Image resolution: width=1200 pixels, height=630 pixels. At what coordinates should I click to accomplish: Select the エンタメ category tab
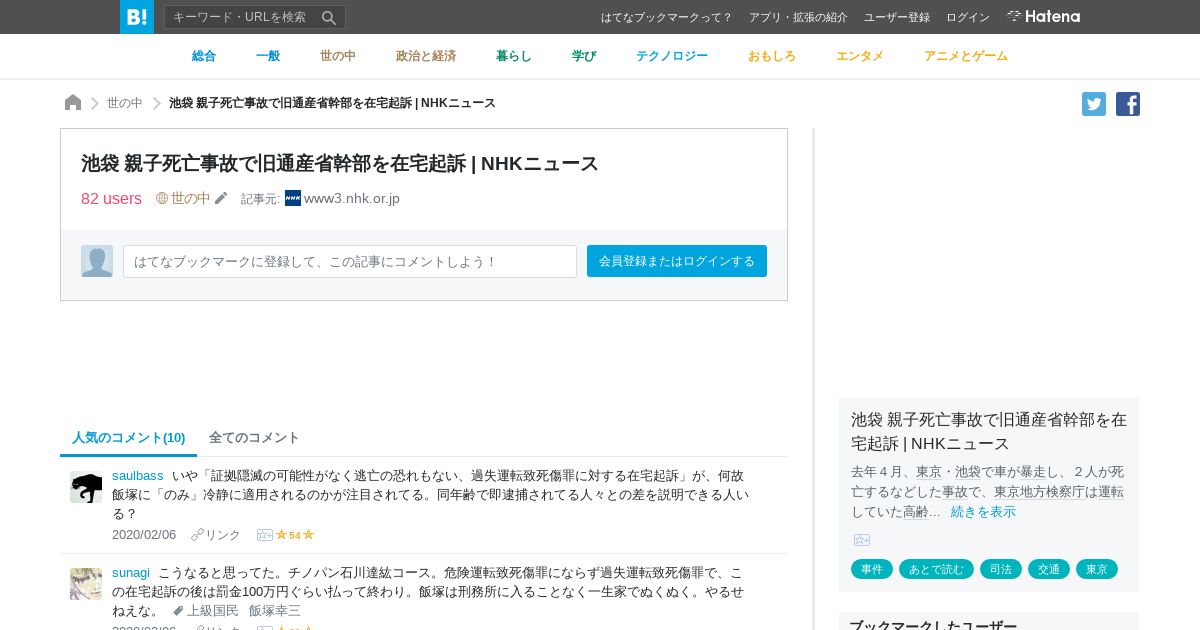click(x=860, y=56)
